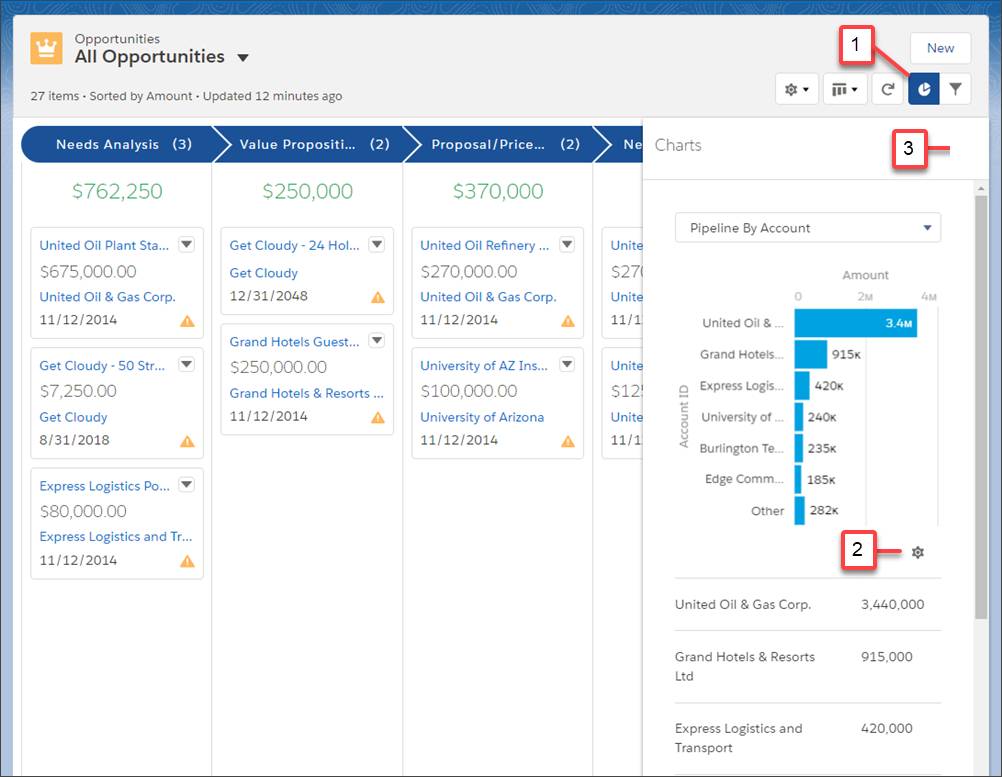Open University of AZ Ins... opportunity

point(484,365)
